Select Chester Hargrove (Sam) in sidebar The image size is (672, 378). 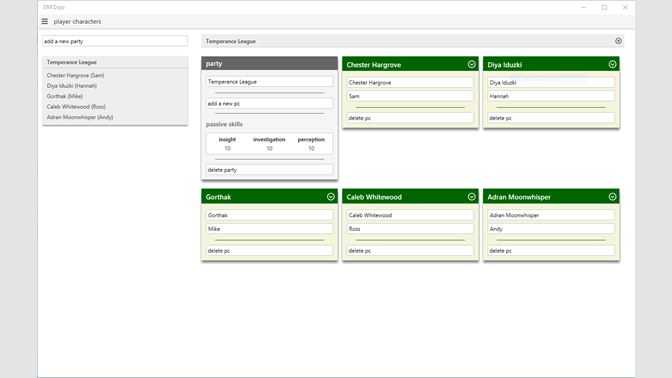(x=75, y=75)
